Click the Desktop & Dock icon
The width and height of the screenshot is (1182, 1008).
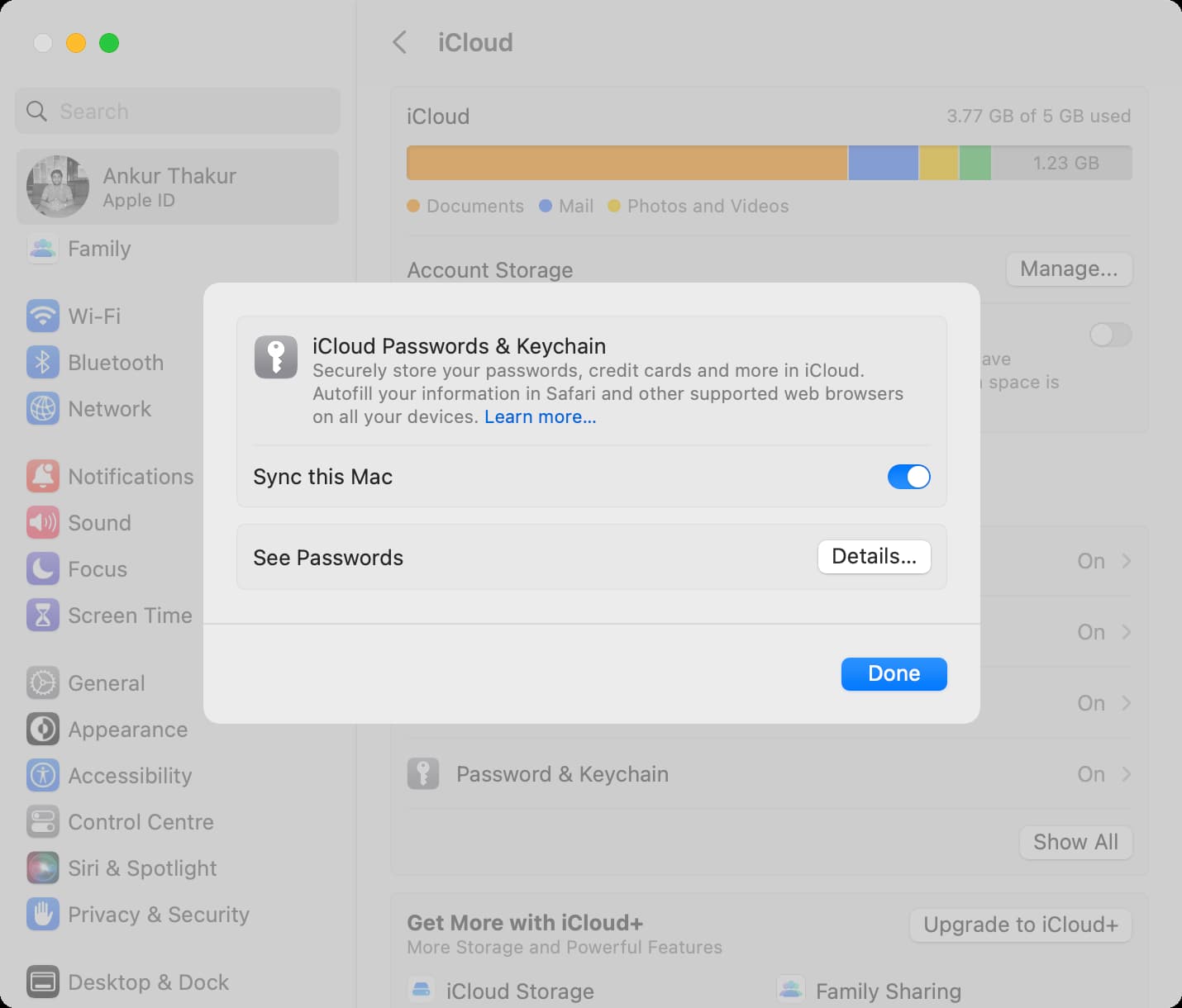tap(43, 982)
